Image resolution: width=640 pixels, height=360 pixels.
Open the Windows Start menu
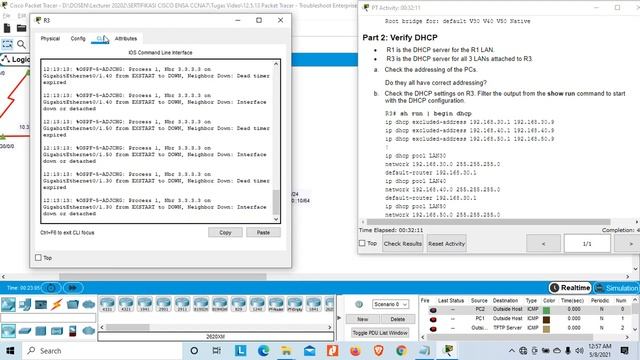(10, 351)
